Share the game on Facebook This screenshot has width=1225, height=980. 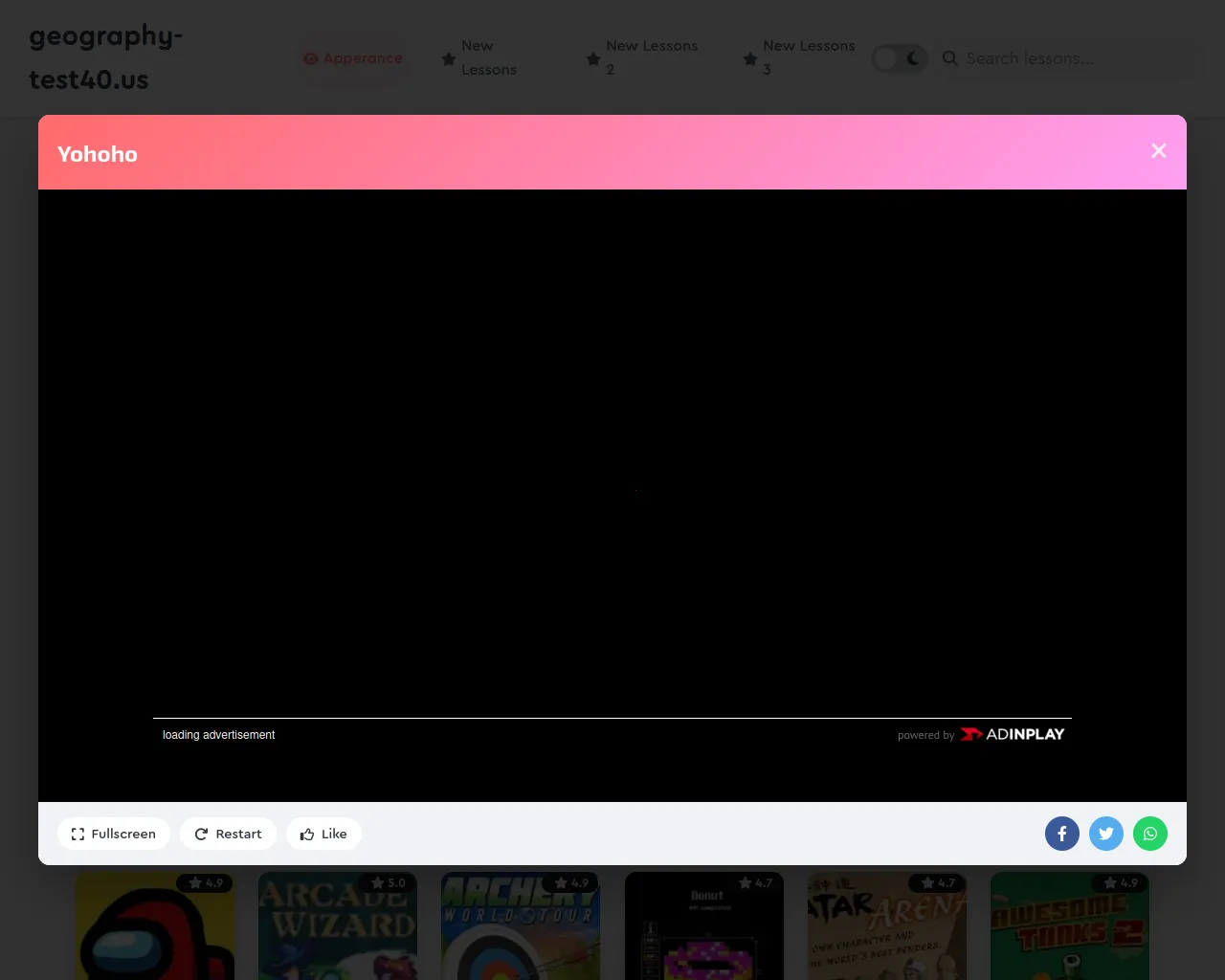coord(1062,834)
